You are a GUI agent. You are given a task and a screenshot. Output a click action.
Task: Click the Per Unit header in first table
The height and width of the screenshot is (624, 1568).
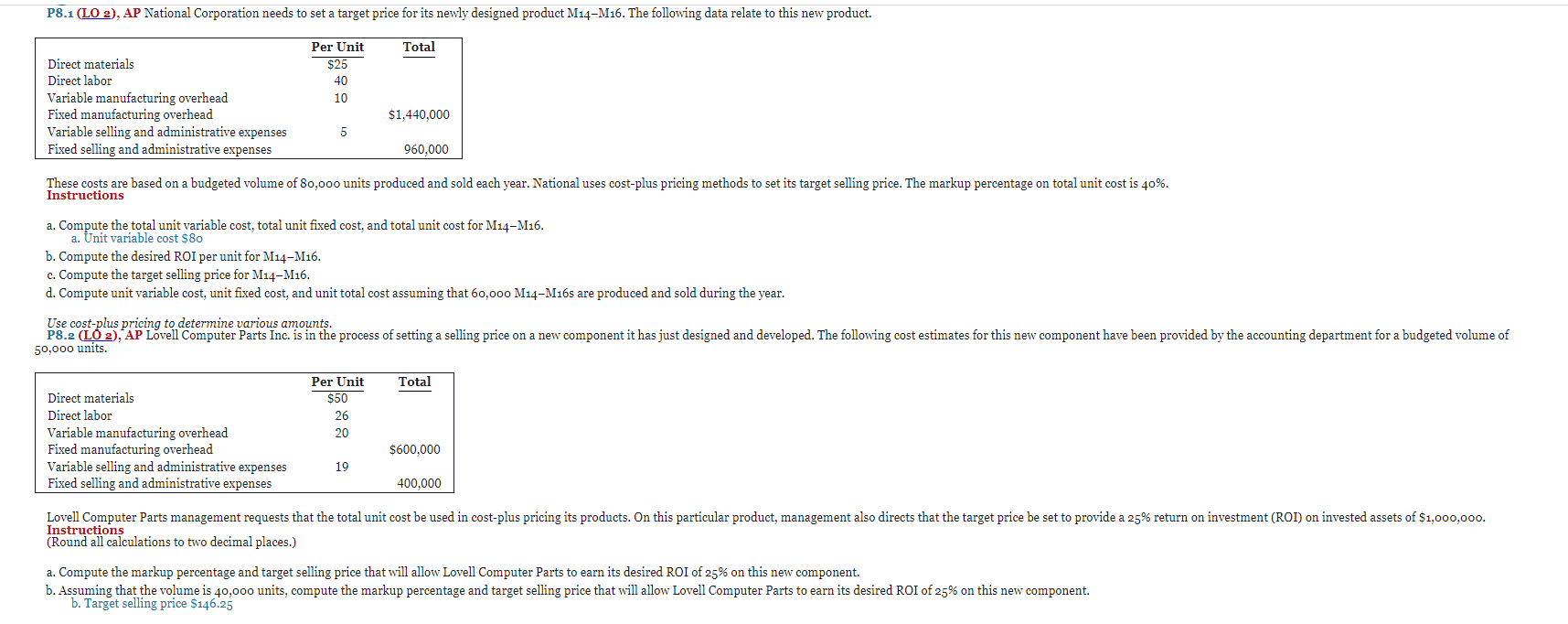point(337,48)
